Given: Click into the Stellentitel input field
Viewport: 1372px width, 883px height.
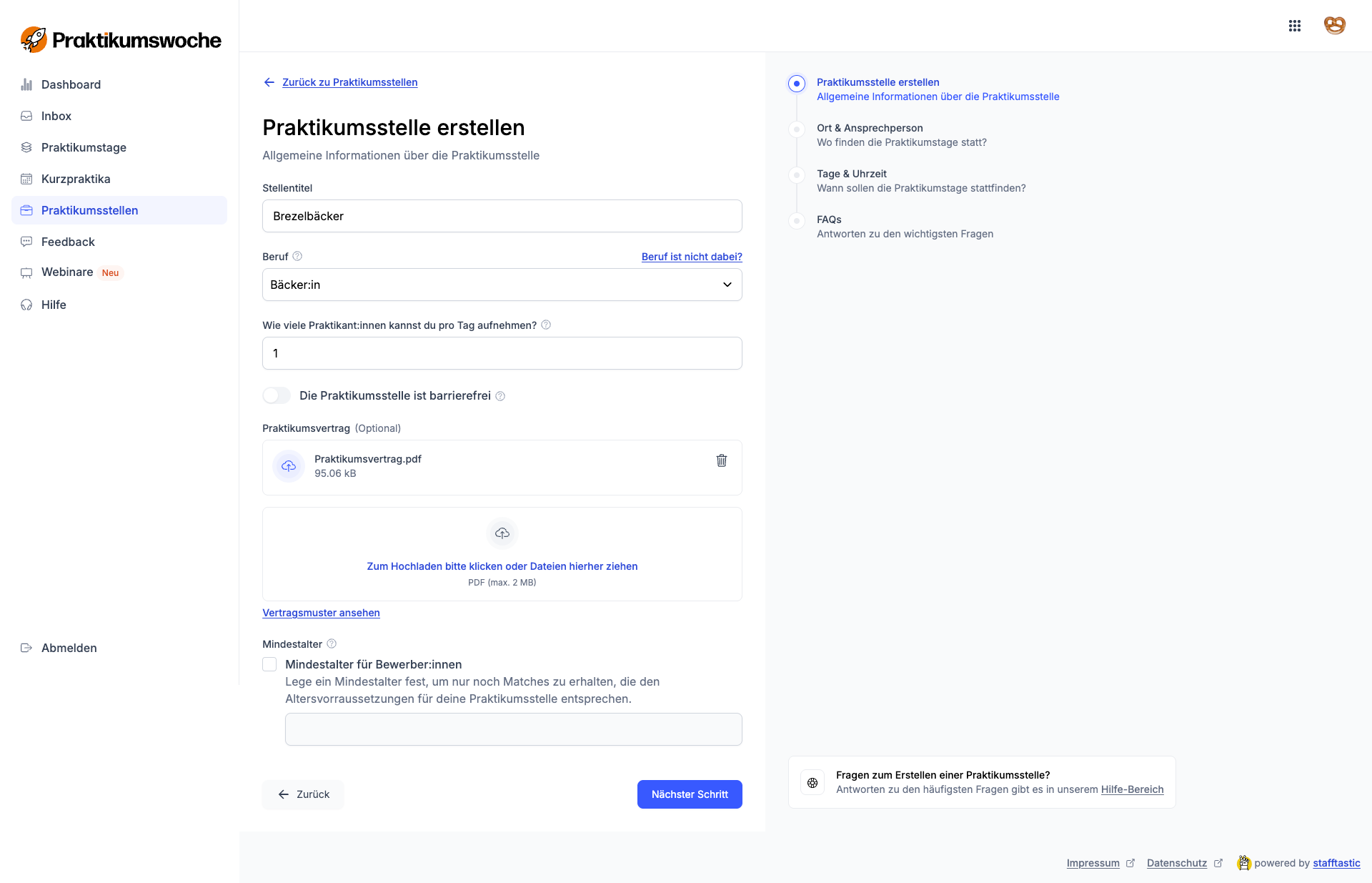Looking at the screenshot, I should pos(502,216).
